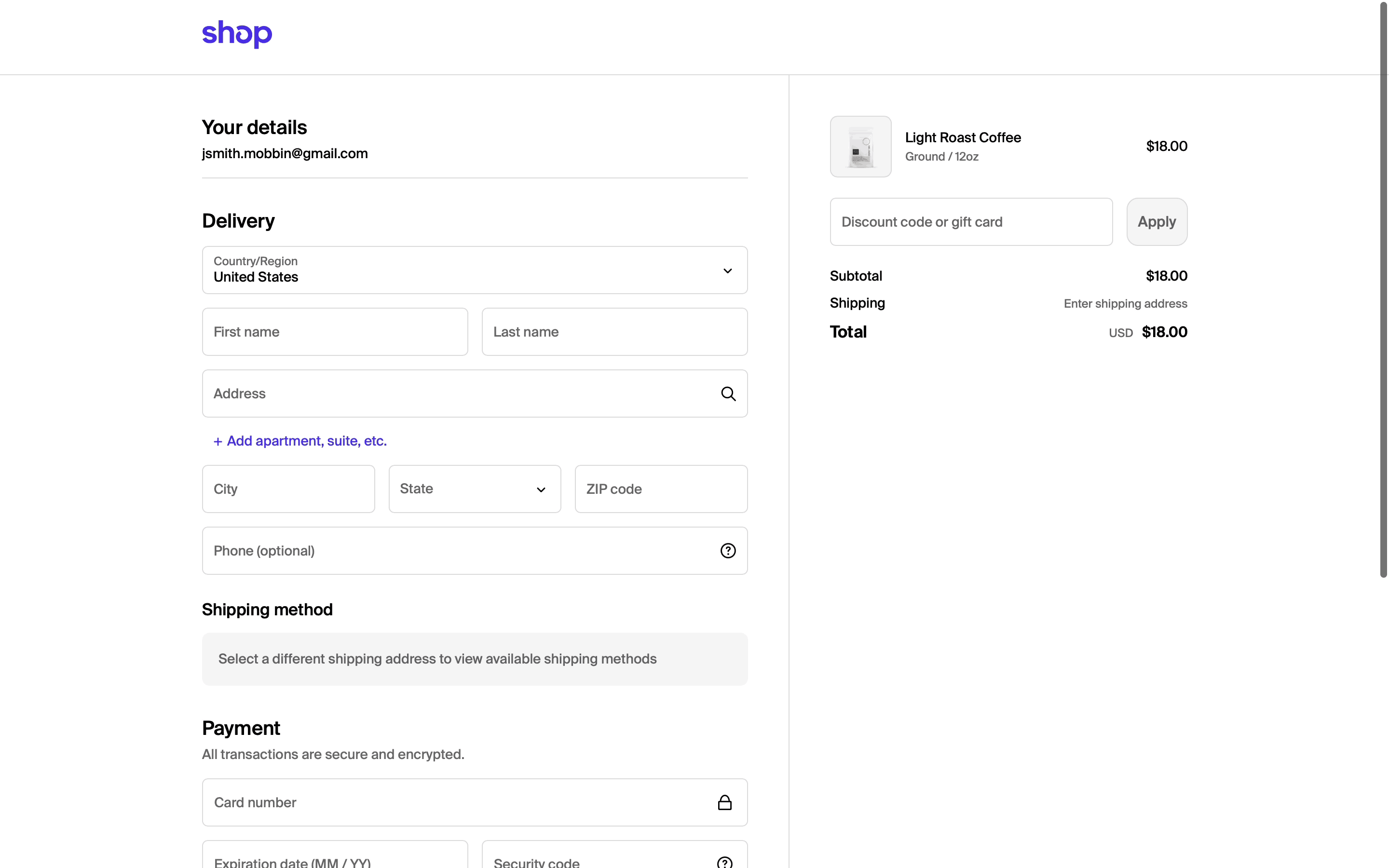Click the page vertical scrollbar
The image size is (1389, 868).
1383,287
